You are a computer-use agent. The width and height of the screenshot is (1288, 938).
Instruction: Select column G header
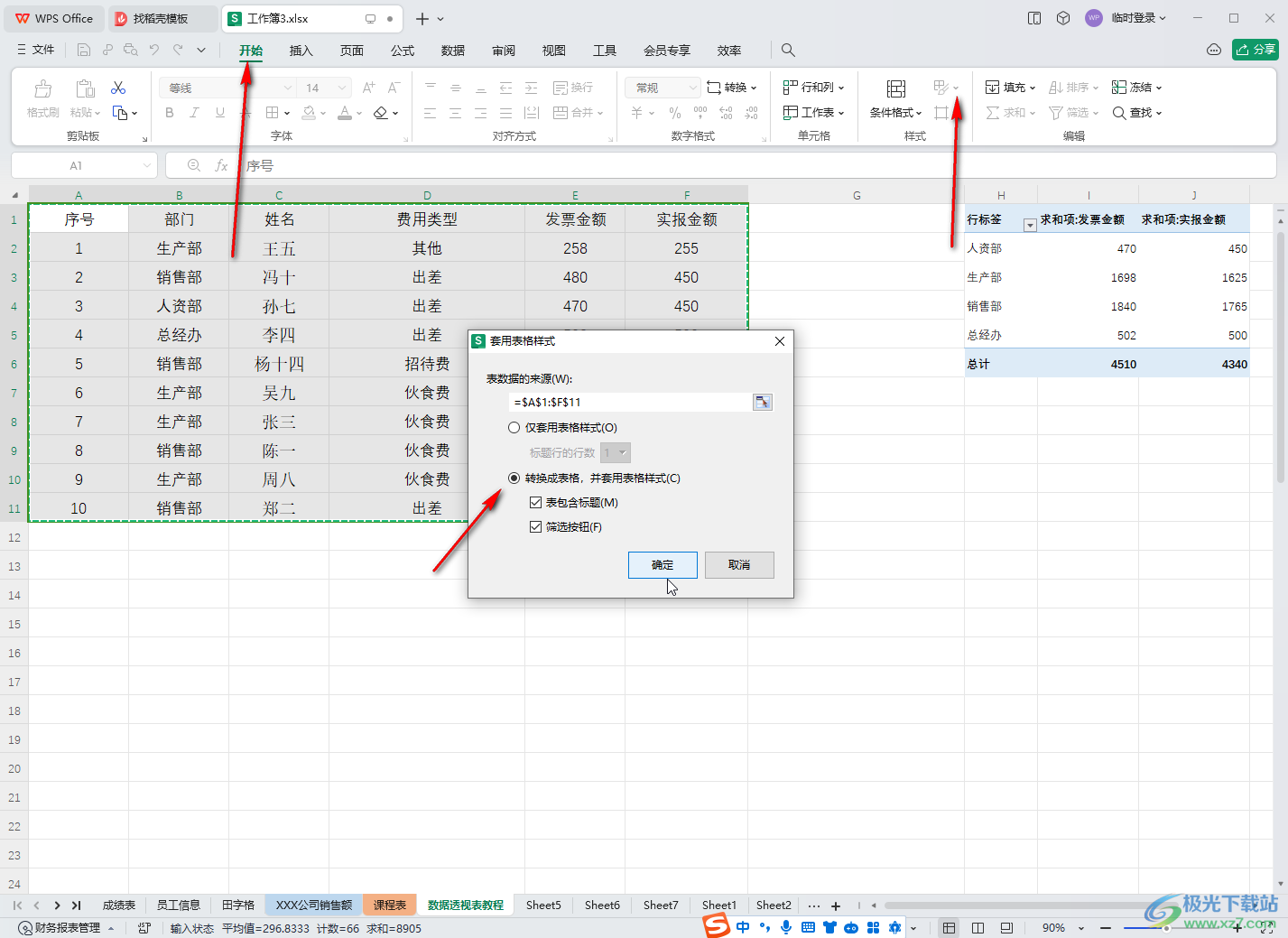(x=857, y=195)
